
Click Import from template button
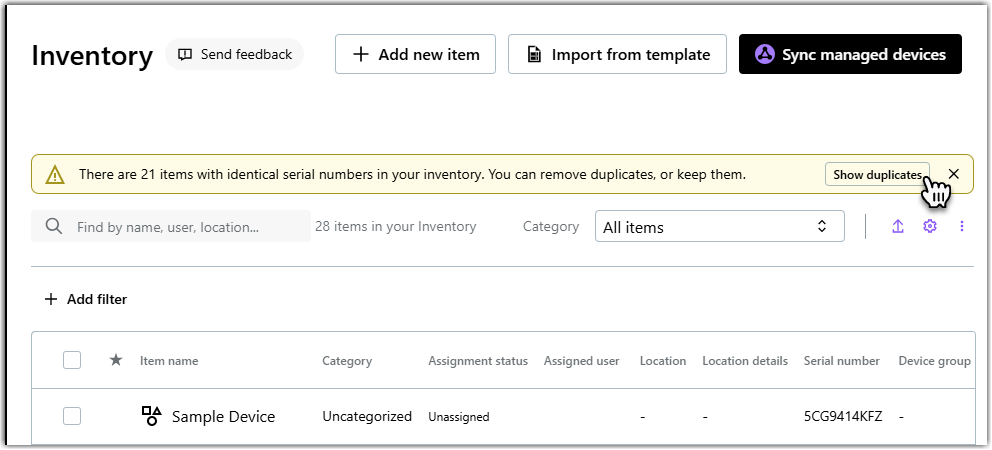616,54
